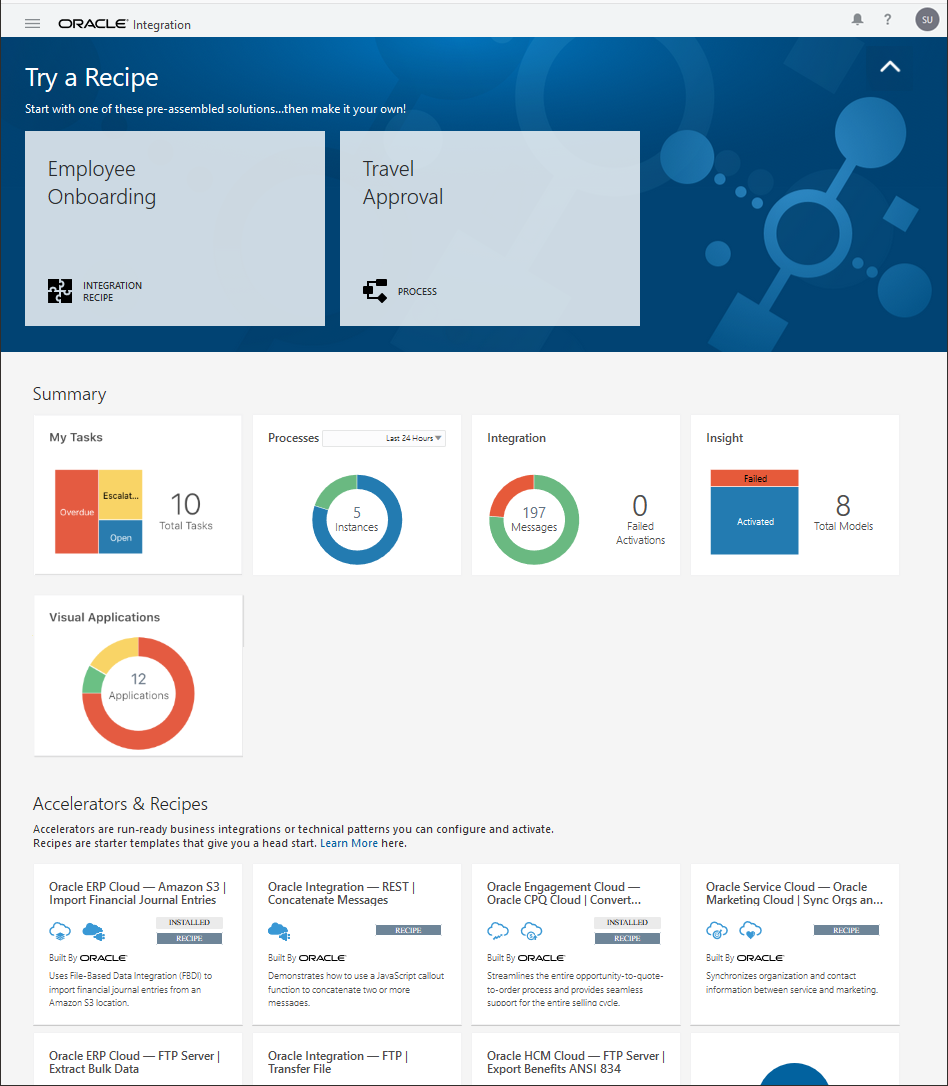This screenshot has width=948, height=1086.
Task: Click INSTALLED badge on Engagement Cloud card
Action: click(x=627, y=923)
